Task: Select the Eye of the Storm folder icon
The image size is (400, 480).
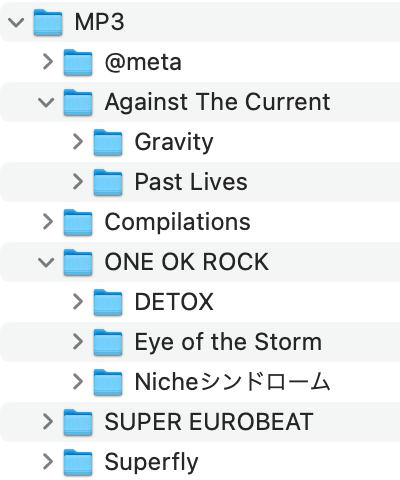Action: 108,342
